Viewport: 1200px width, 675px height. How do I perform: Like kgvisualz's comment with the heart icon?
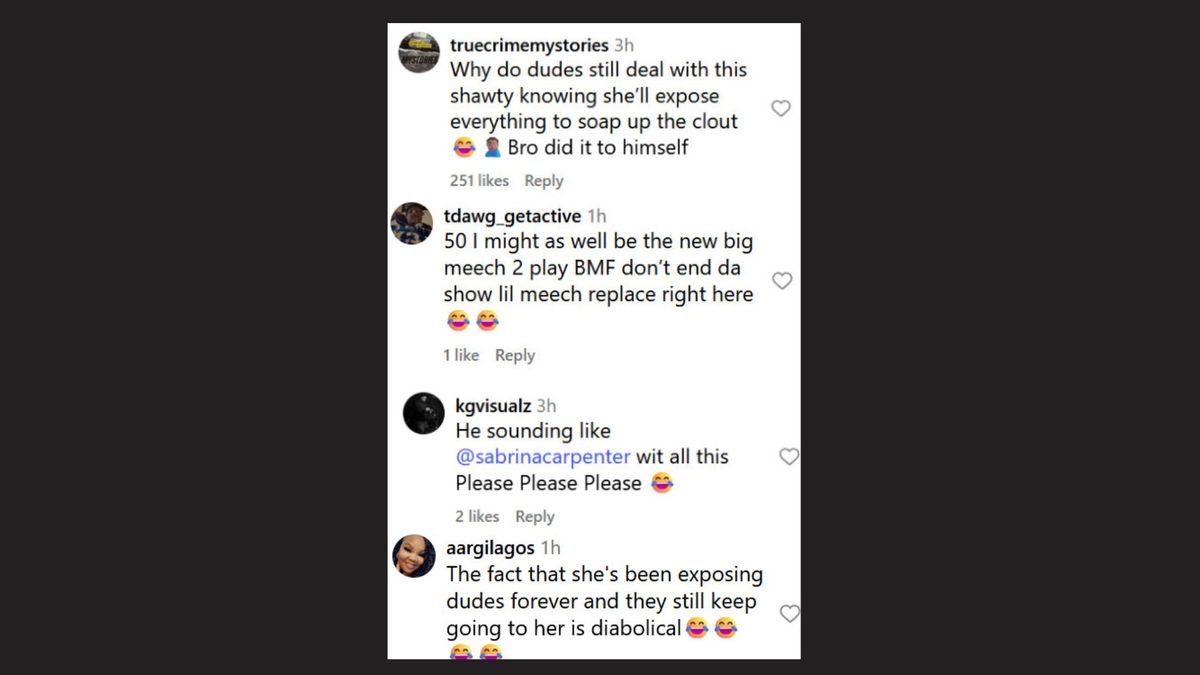[789, 456]
